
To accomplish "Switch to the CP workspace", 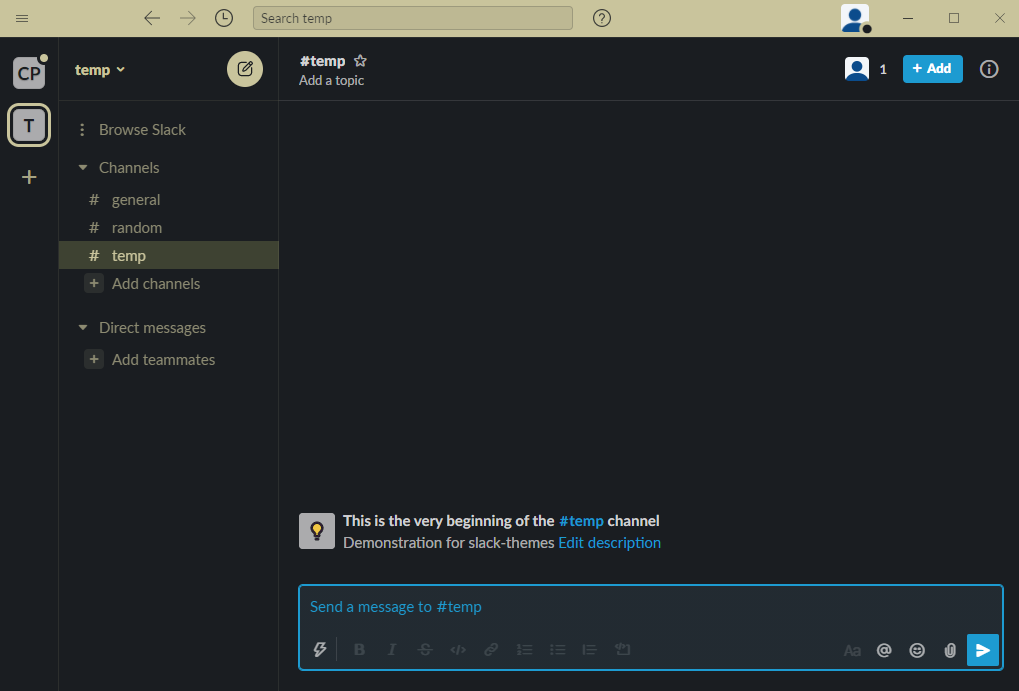I will click(x=29, y=73).
